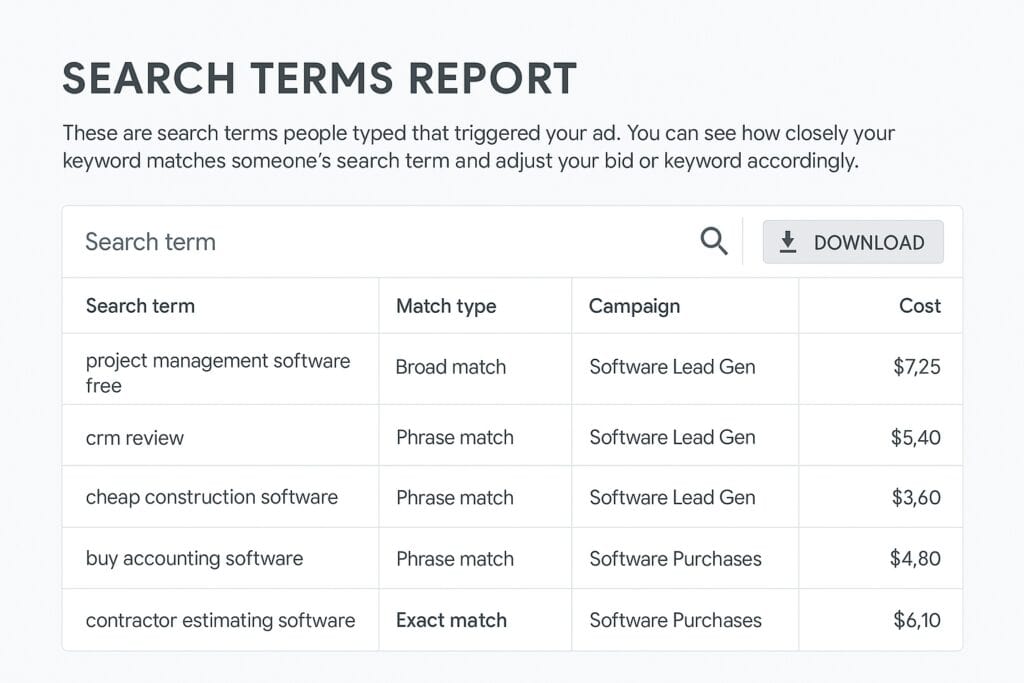1024x683 pixels.
Task: Click the Campaign column header
Action: [x=634, y=306]
